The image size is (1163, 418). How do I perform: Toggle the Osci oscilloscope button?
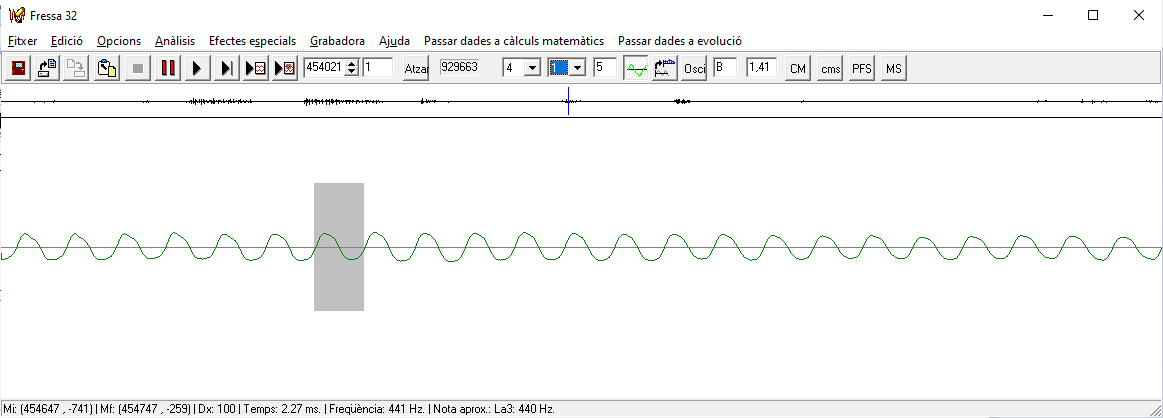pos(694,68)
